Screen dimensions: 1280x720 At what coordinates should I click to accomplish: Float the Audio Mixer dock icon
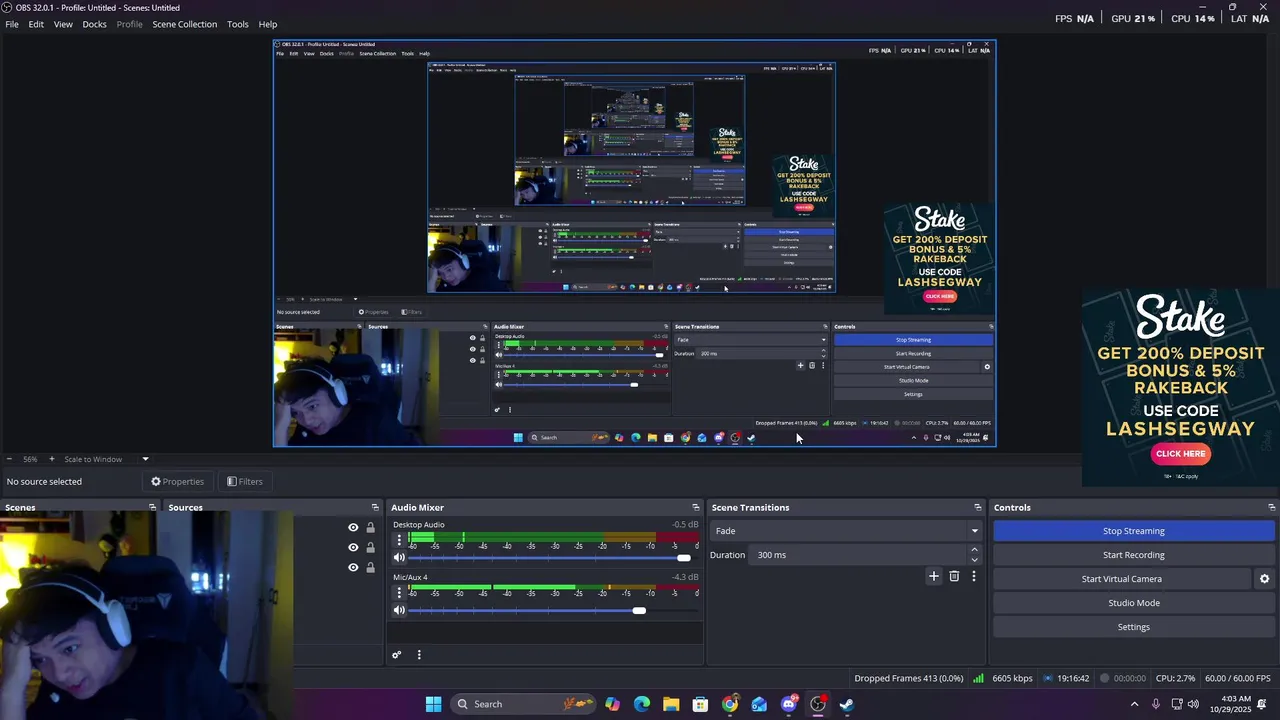click(696, 508)
